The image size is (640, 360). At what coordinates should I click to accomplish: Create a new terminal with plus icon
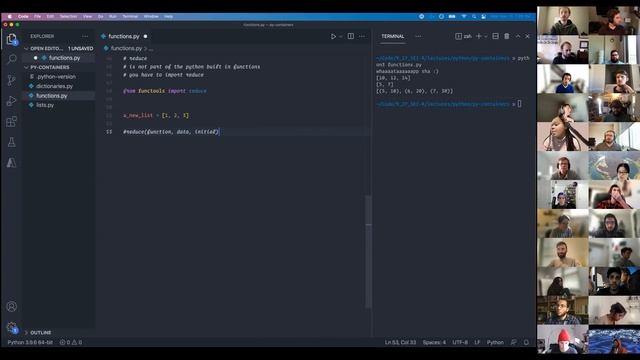479,36
